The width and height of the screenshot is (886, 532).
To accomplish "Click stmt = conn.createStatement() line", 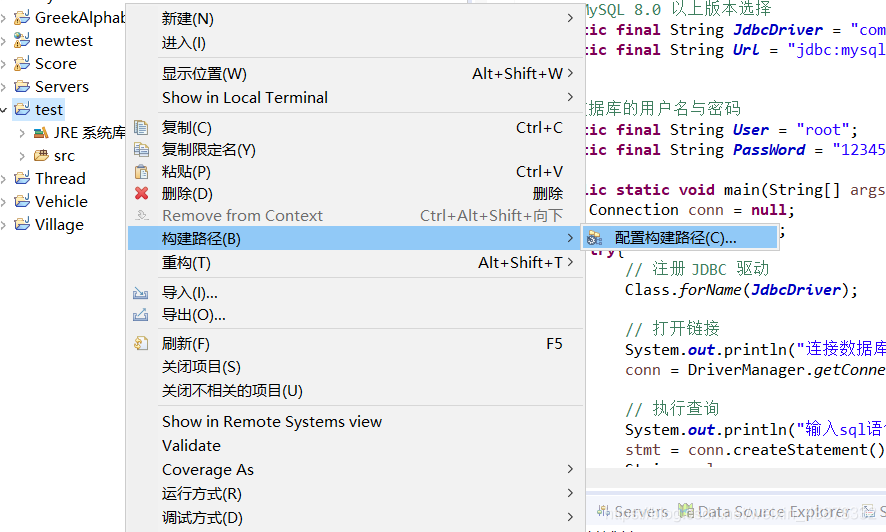I will (x=755, y=450).
